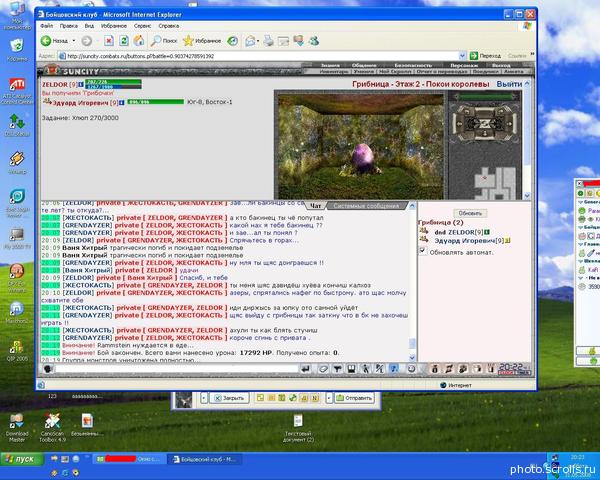Open the Правка menu
600x480 pixels.
[x=69, y=26]
